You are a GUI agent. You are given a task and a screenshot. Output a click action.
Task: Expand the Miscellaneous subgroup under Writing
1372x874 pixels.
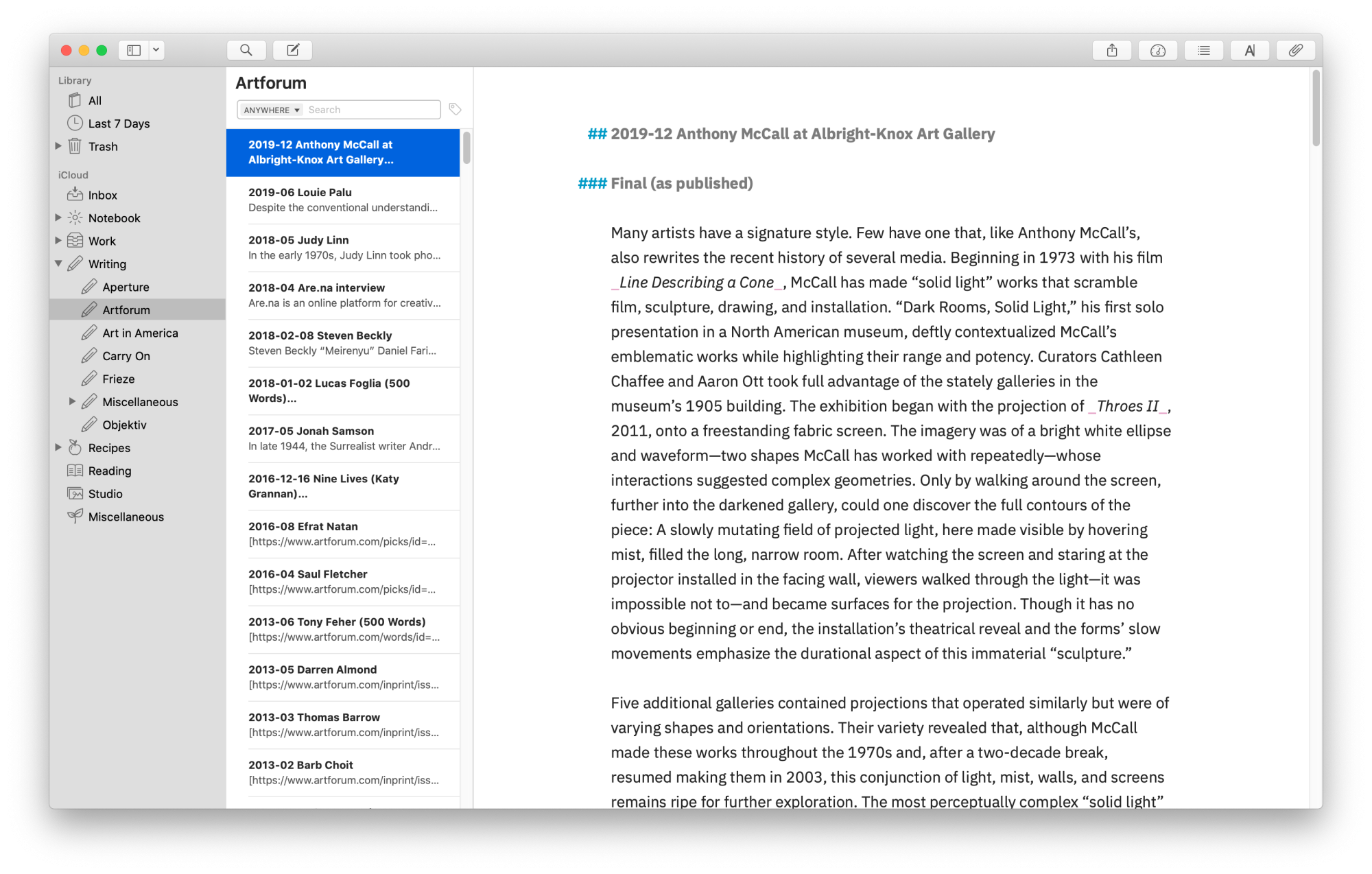click(72, 401)
